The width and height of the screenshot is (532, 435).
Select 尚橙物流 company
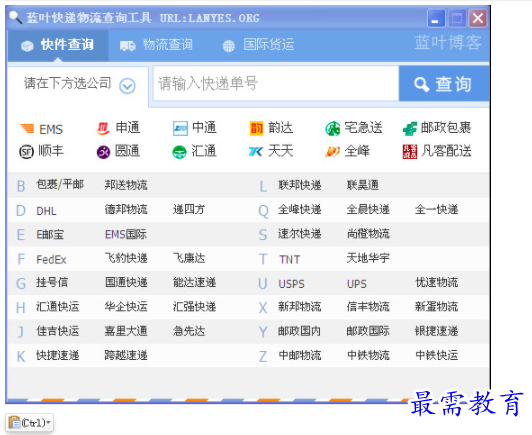[368, 234]
